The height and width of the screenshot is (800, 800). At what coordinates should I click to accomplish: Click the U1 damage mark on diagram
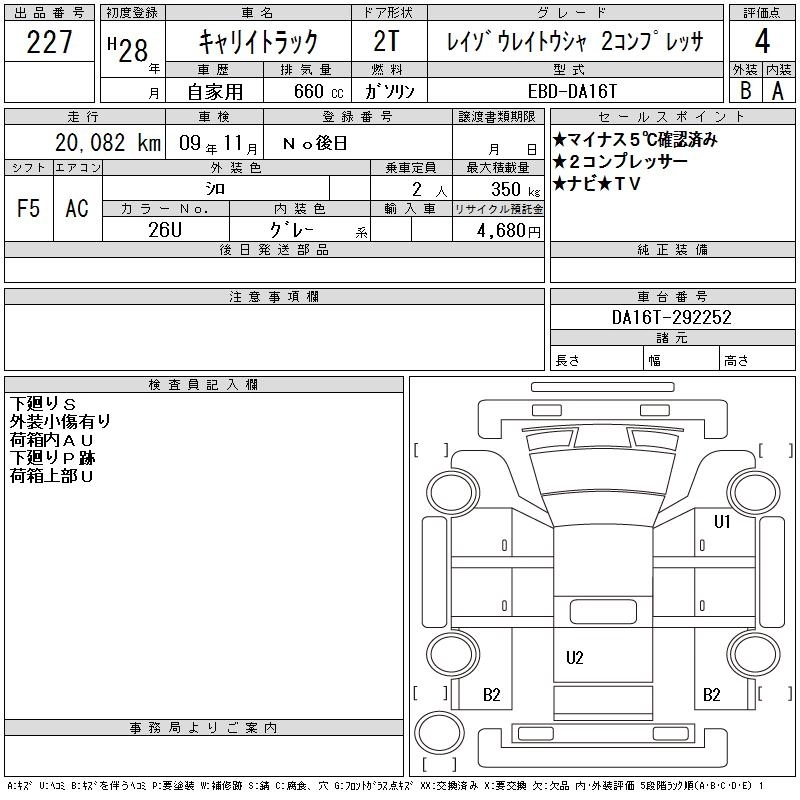[721, 521]
